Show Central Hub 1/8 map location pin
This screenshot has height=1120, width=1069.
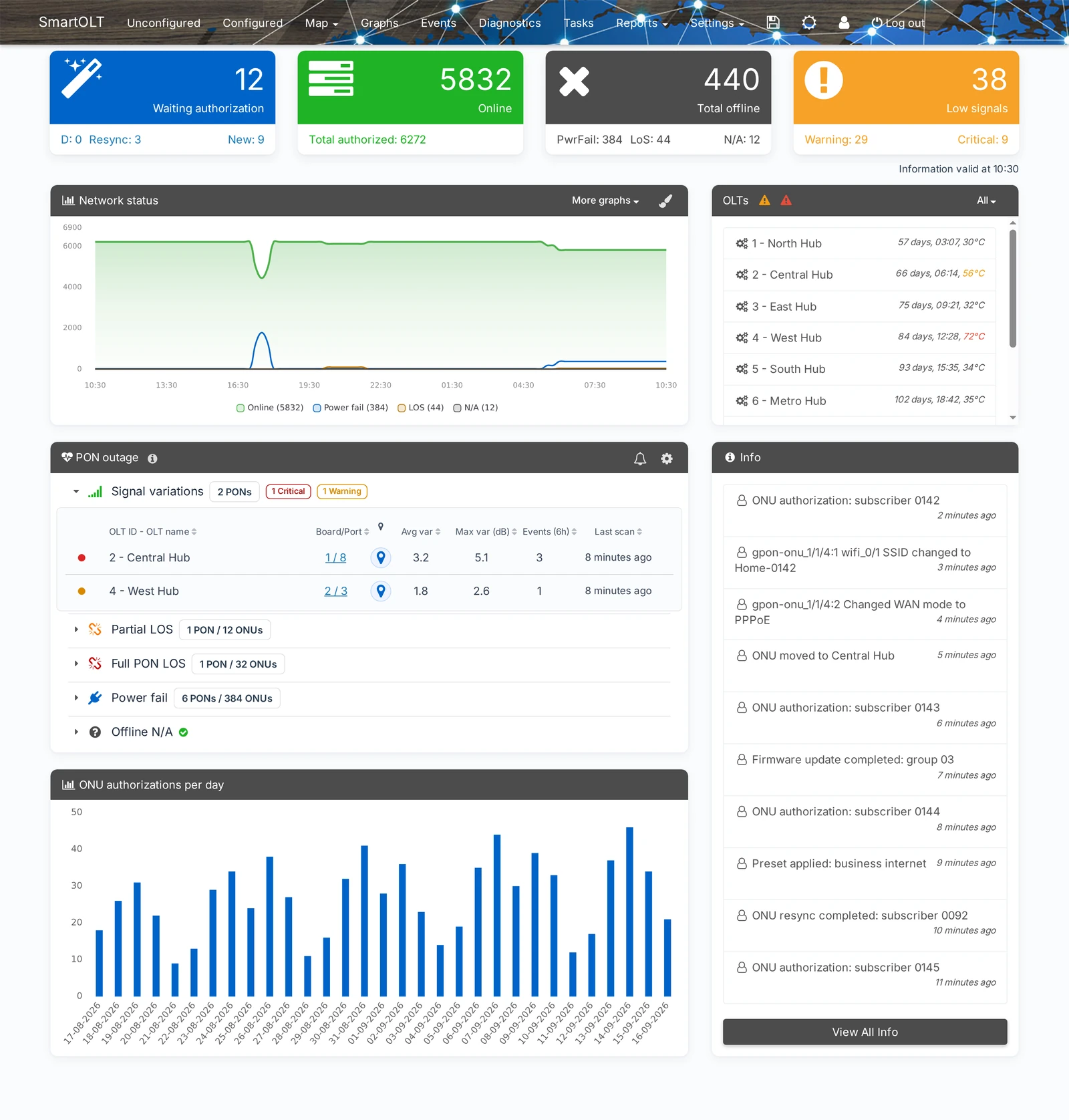[x=381, y=557]
